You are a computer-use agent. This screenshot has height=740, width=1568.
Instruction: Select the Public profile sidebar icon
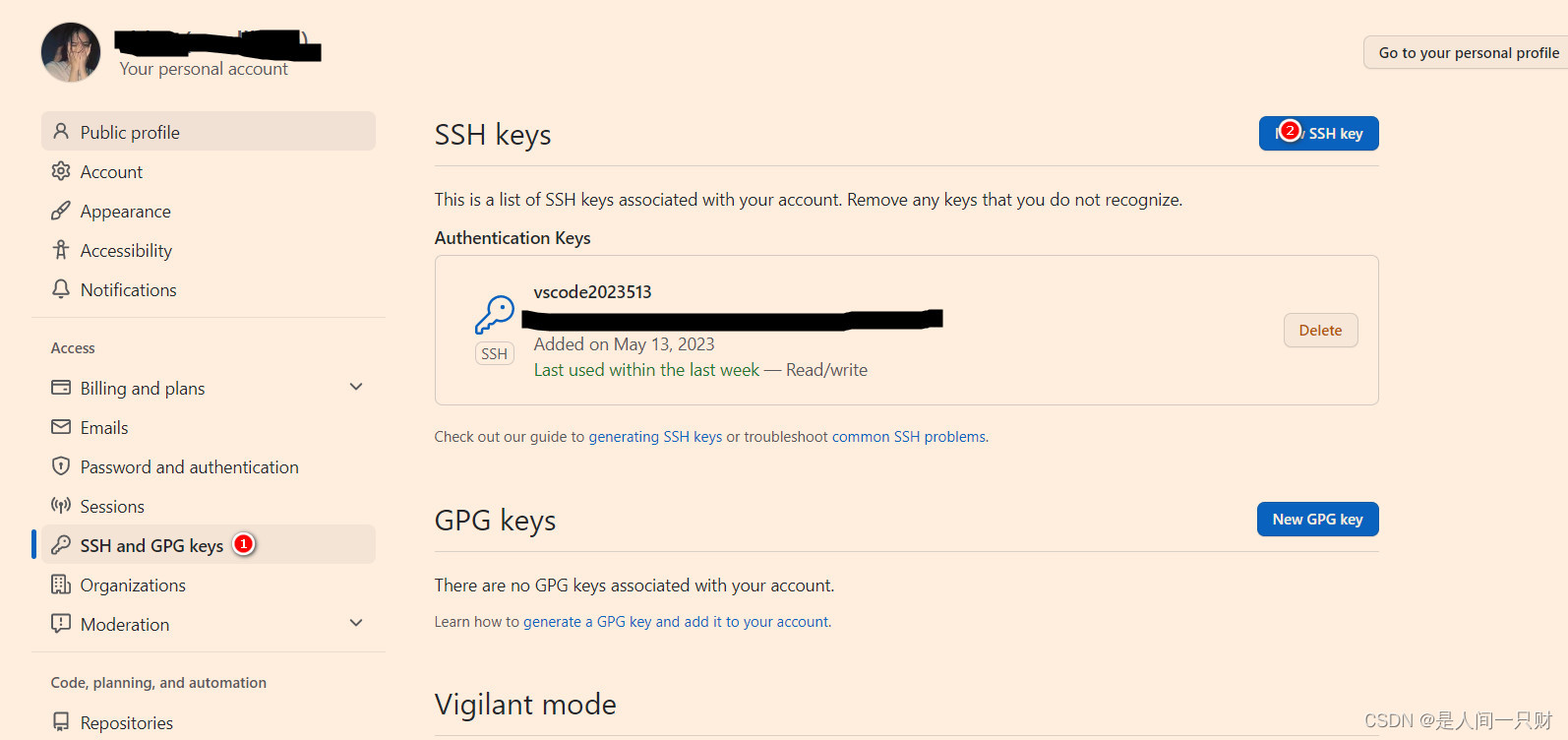pyautogui.click(x=61, y=131)
